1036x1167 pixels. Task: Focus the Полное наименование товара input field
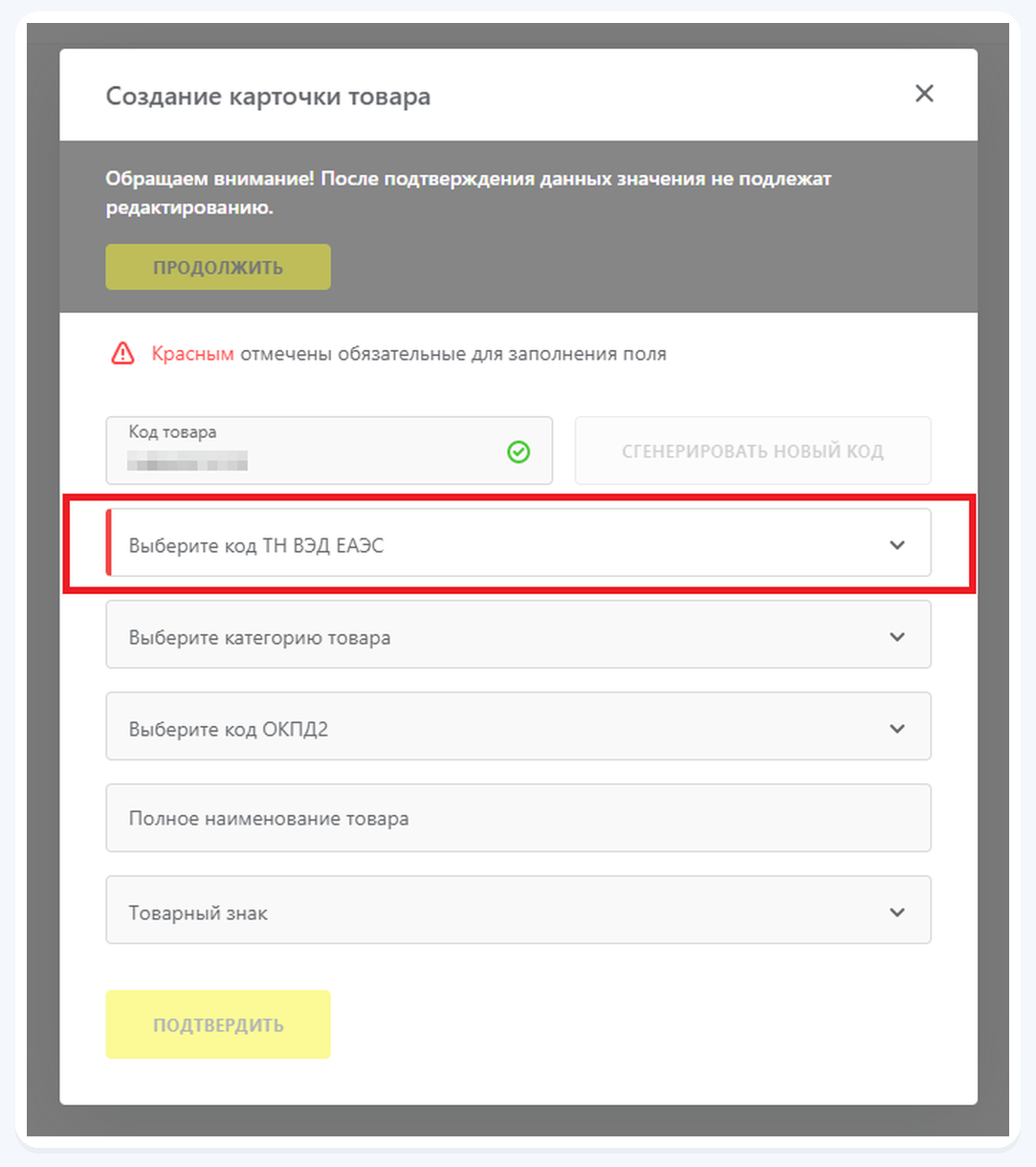click(518, 818)
